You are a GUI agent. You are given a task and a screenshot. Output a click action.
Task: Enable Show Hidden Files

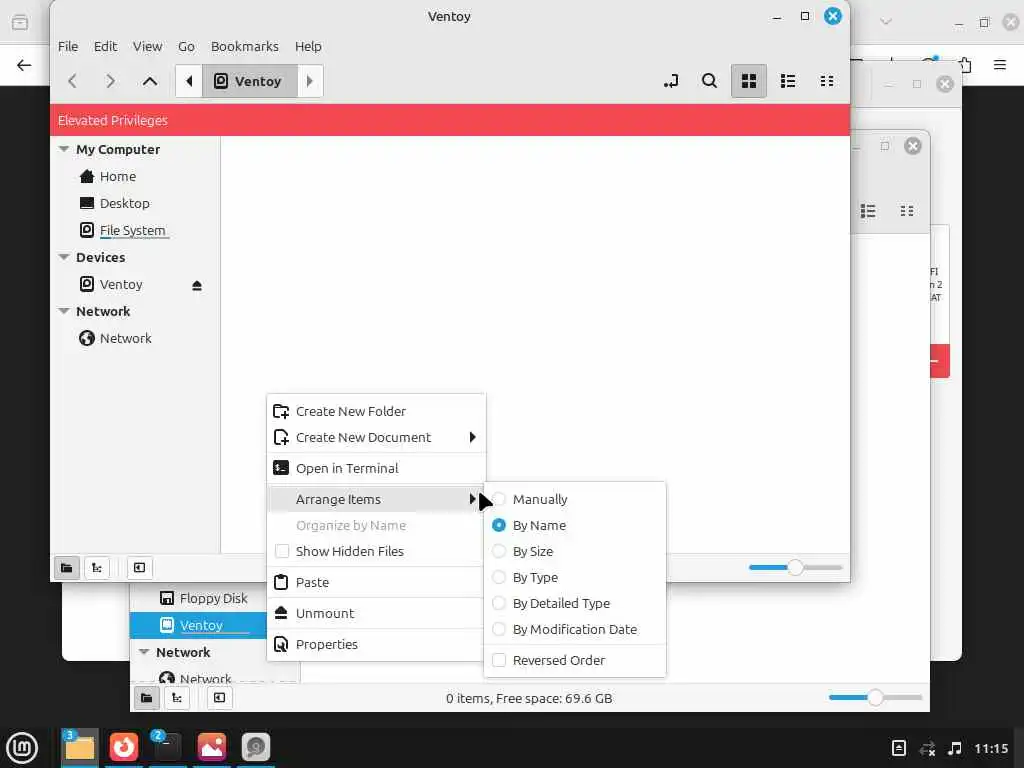376,551
